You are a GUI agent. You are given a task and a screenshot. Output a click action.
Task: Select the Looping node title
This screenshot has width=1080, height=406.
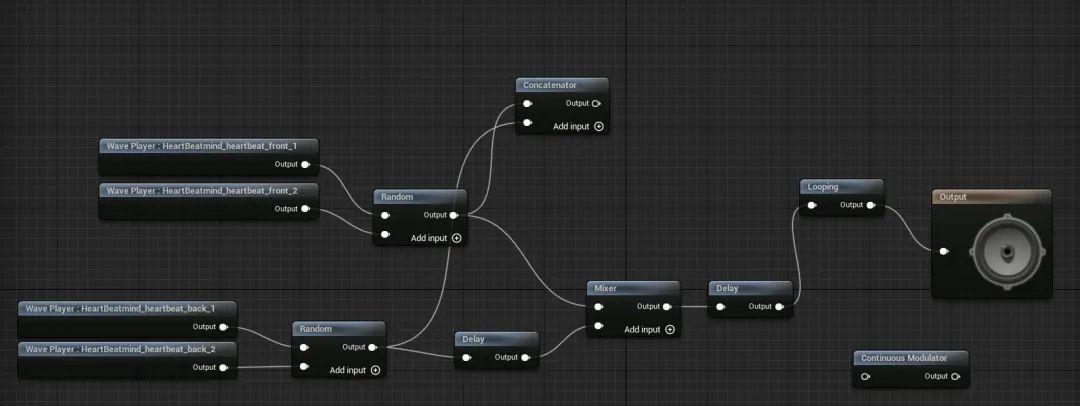click(822, 187)
